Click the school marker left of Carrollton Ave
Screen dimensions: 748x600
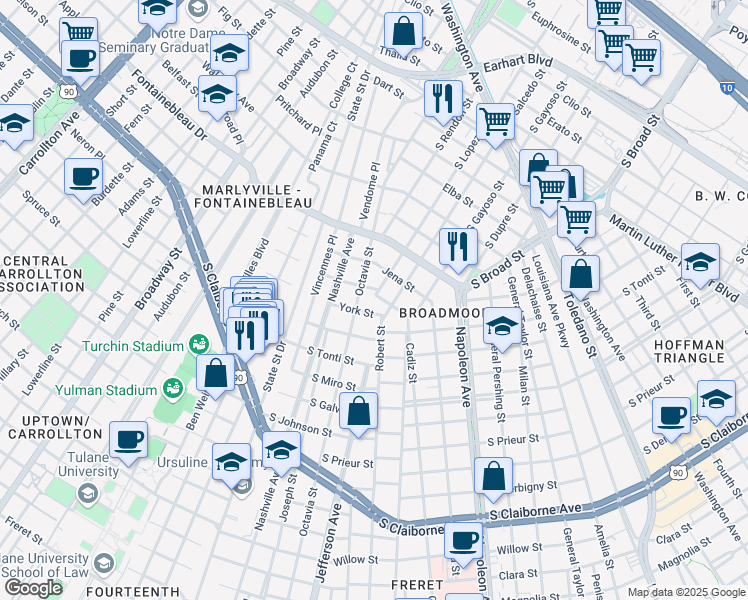point(15,126)
